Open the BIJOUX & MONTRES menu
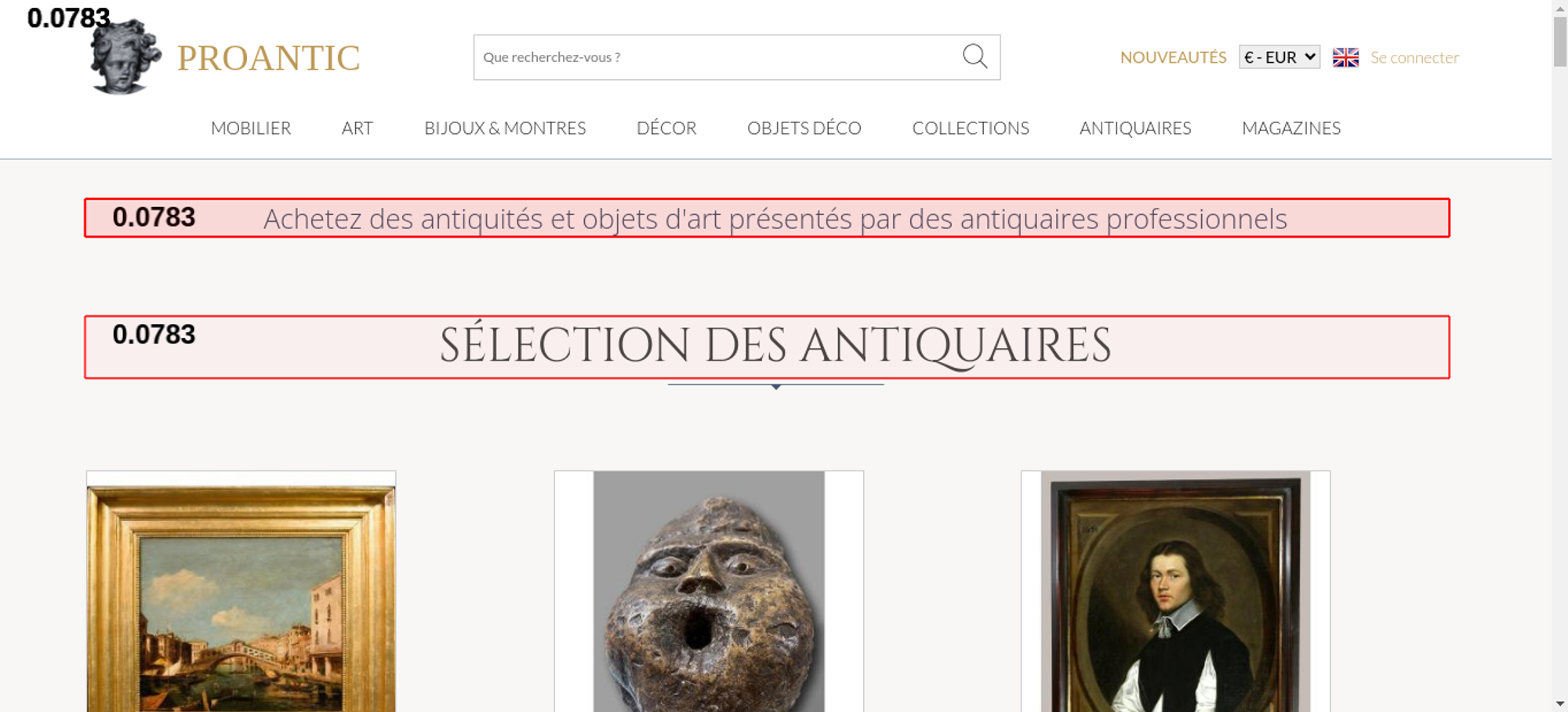This screenshot has width=1568, height=712. coord(505,128)
